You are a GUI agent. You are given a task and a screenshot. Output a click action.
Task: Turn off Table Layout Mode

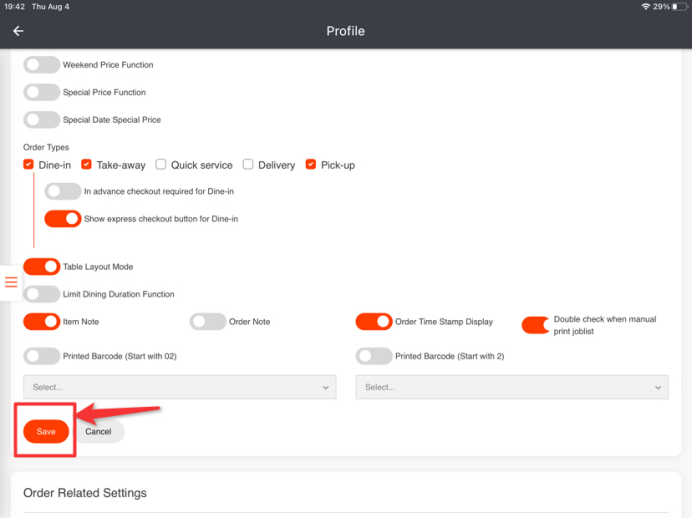41,267
